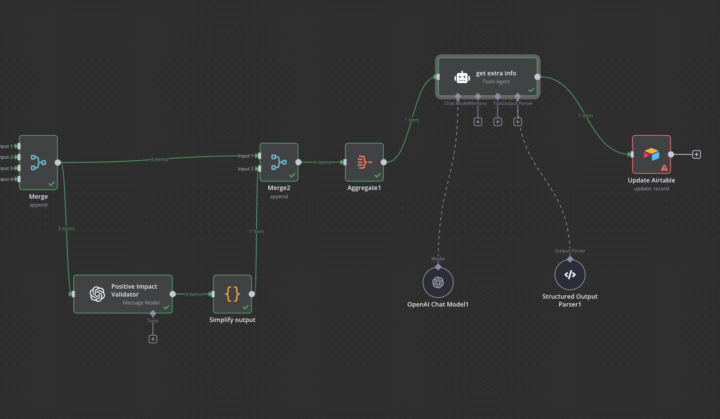Click the Model diamond atop OpenAI Chat Model1

[438, 267]
